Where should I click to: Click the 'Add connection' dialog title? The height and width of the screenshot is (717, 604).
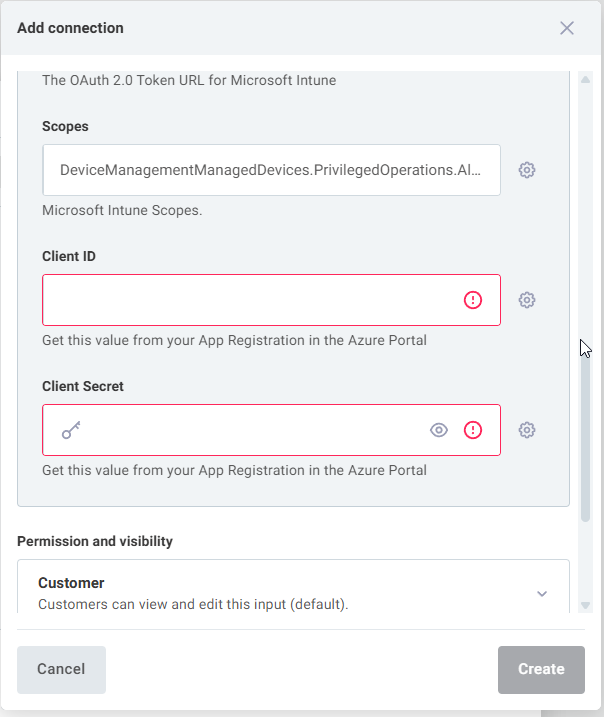(70, 28)
